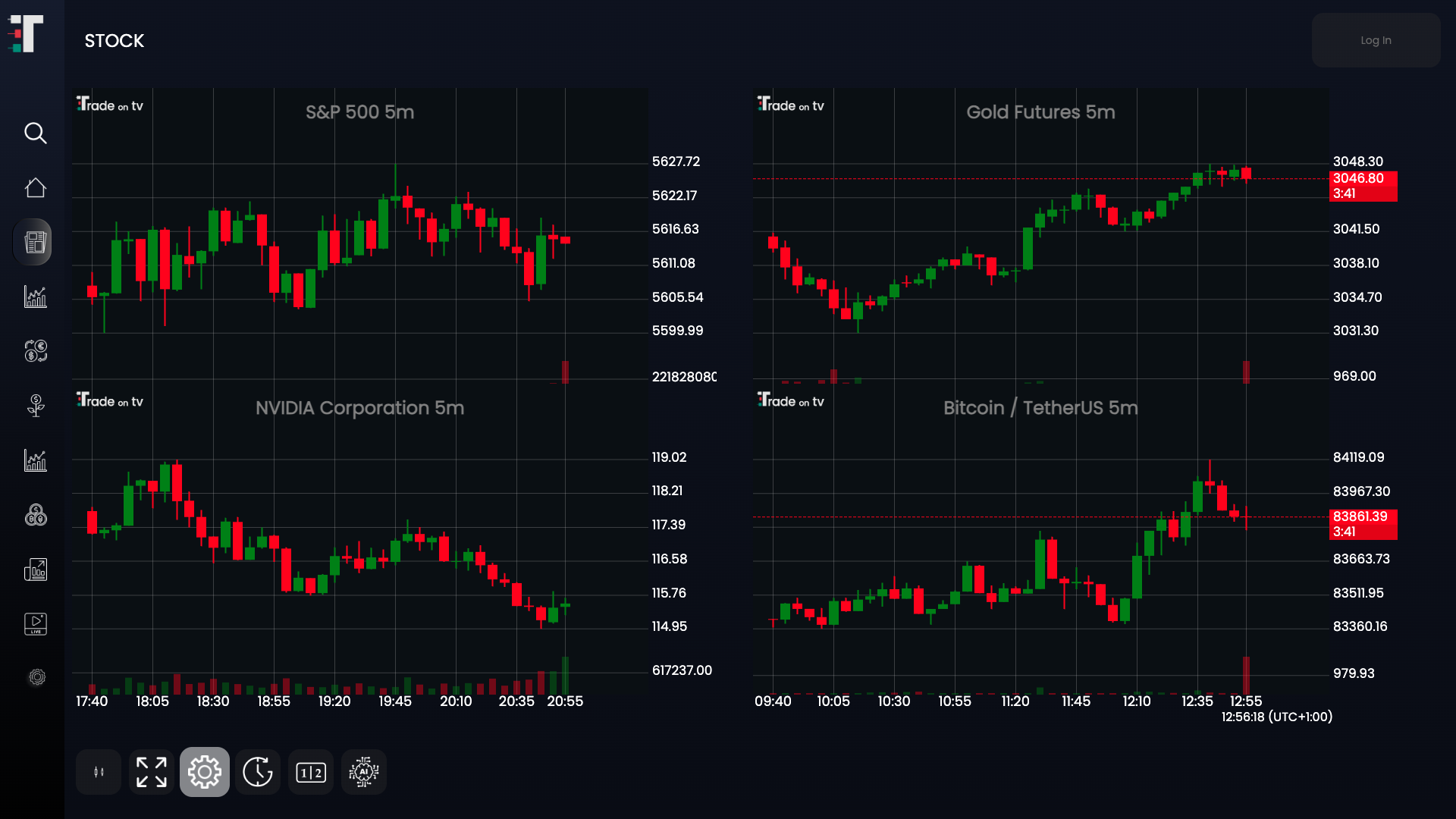Click the 12:56:18 (UTC+1:00) clock text
The width and height of the screenshot is (1456, 819).
click(x=1276, y=717)
